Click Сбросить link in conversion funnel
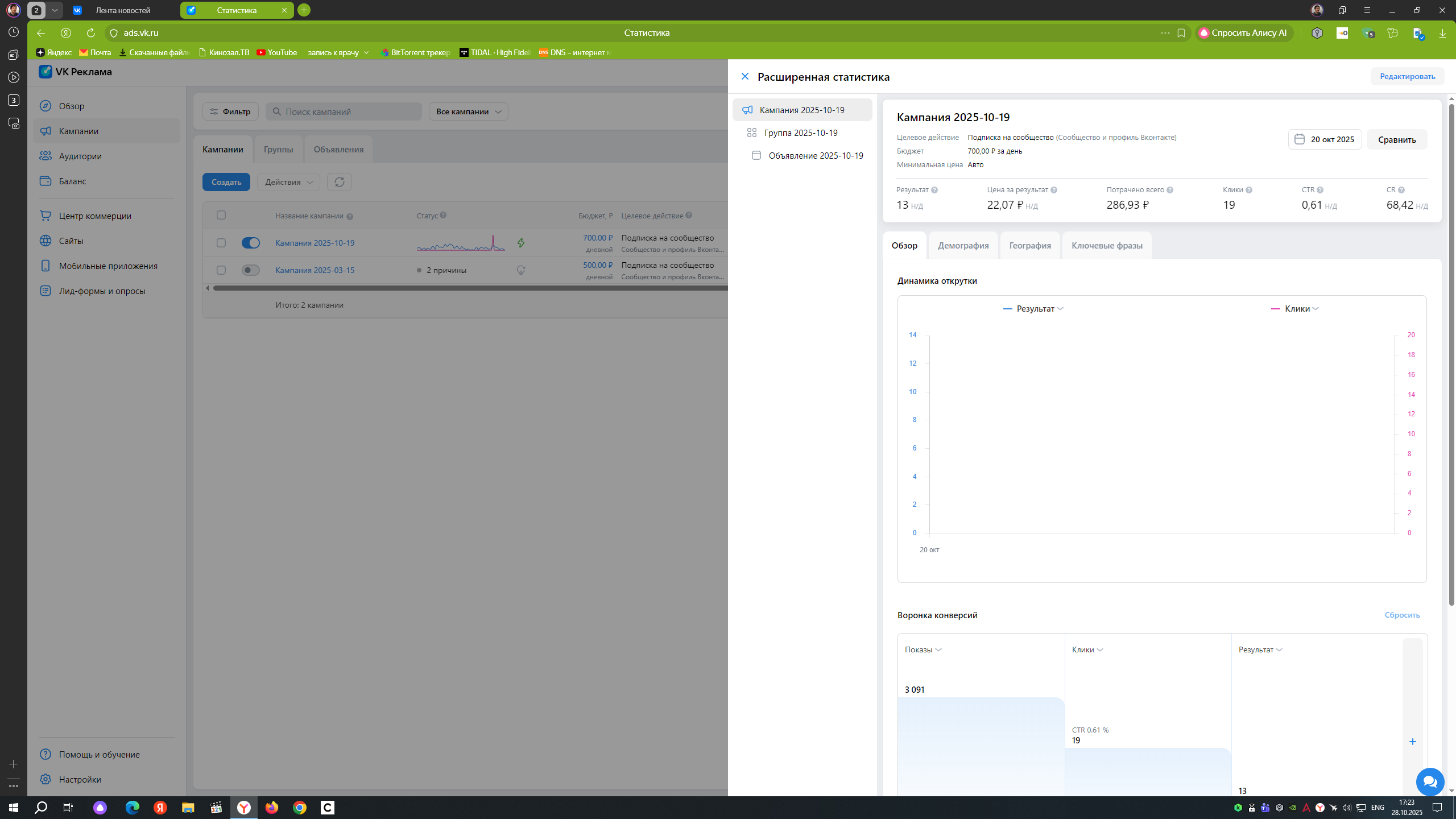This screenshot has height=819, width=1456. coord(1402,615)
